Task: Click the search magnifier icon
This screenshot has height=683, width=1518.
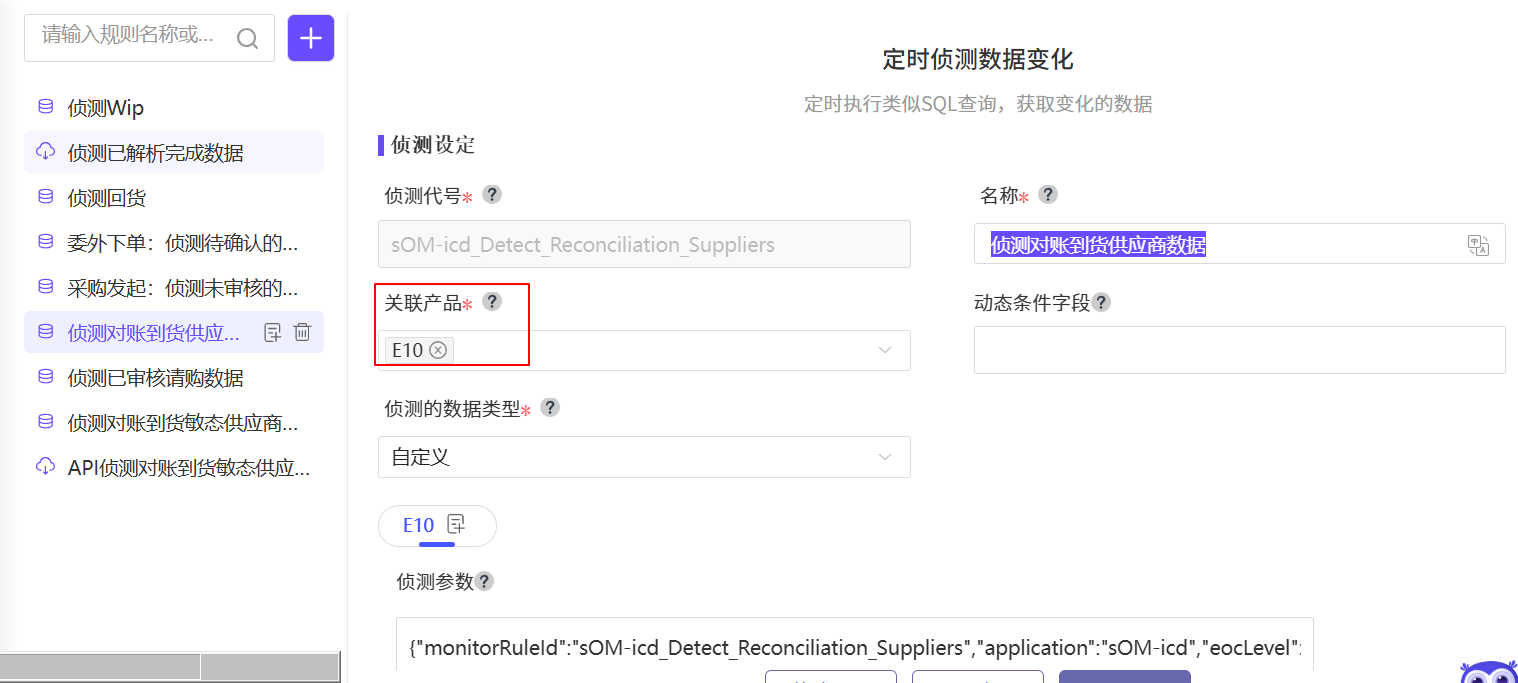Action: coord(247,38)
